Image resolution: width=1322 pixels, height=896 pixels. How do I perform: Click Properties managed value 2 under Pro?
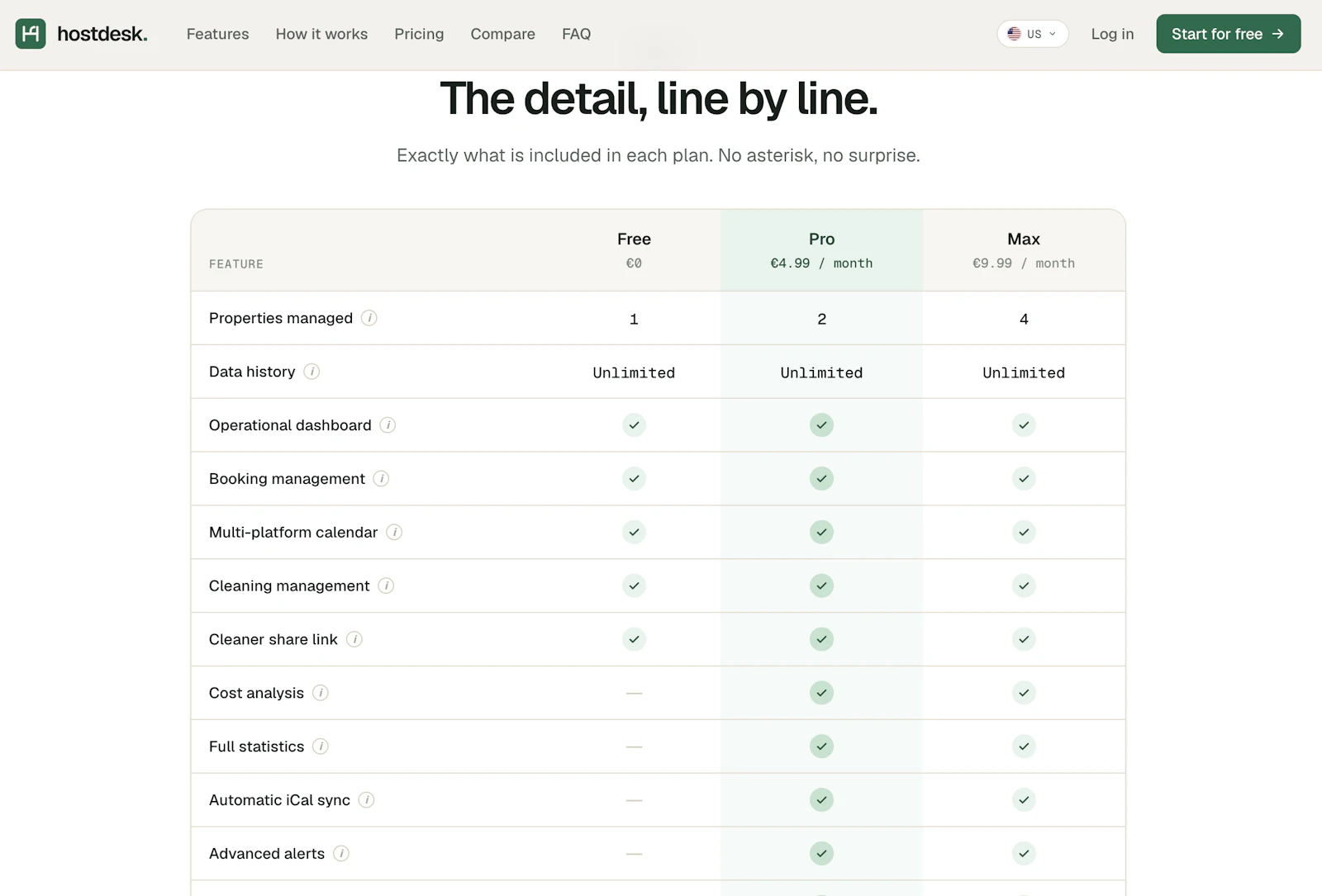(x=821, y=319)
